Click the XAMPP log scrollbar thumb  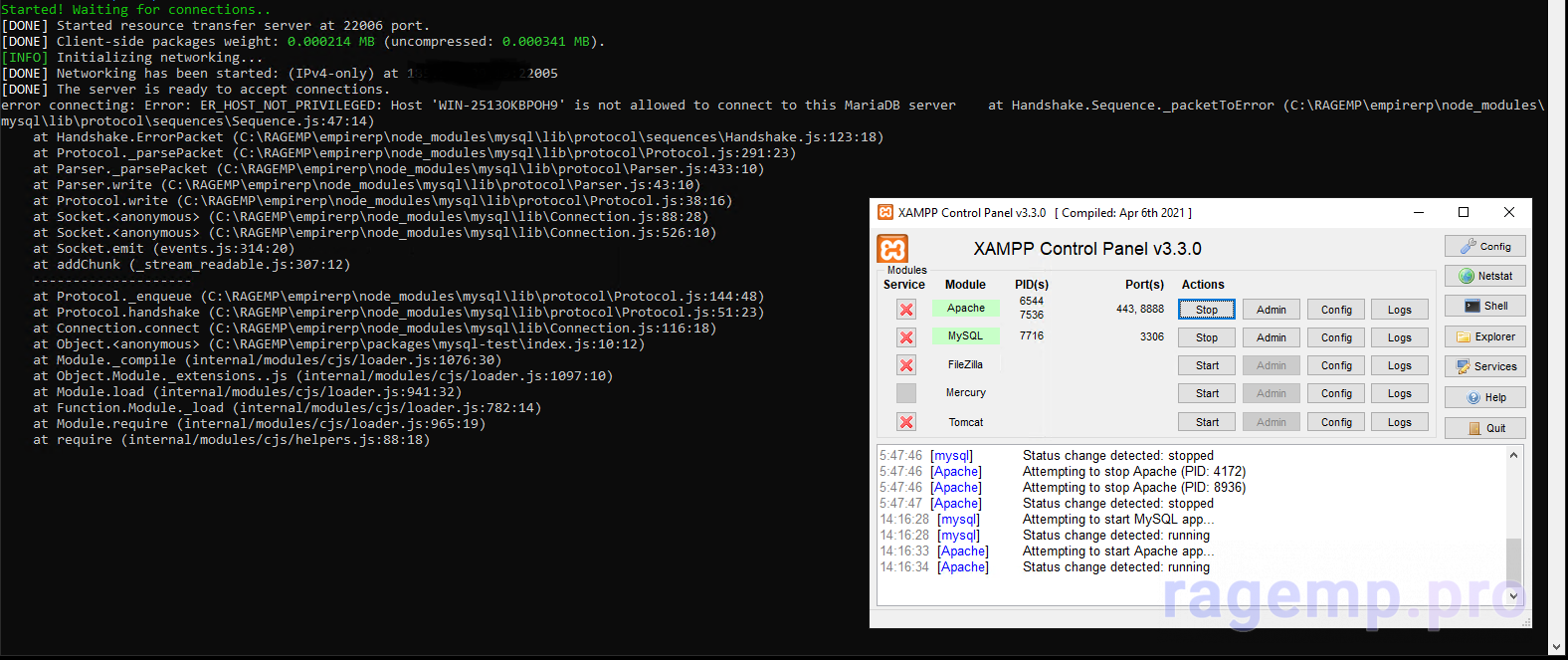click(1514, 562)
